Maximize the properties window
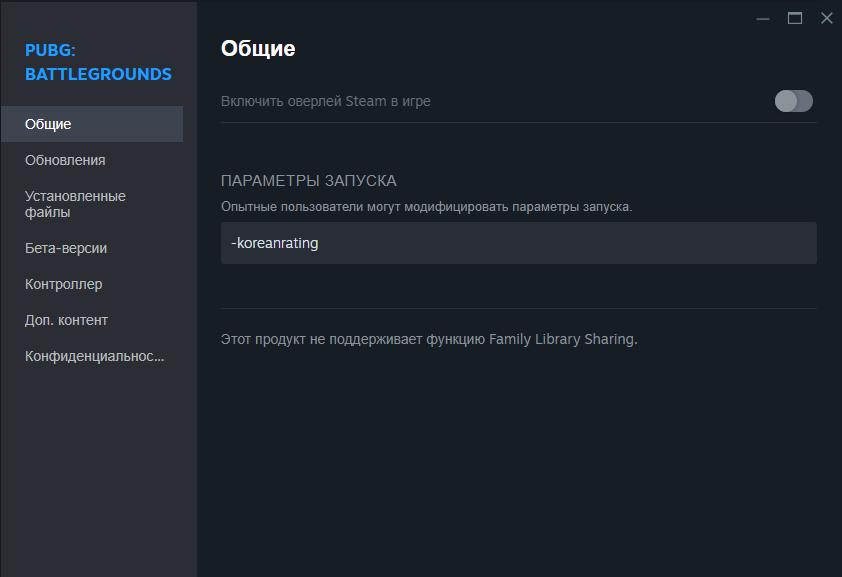 pyautogui.click(x=795, y=18)
